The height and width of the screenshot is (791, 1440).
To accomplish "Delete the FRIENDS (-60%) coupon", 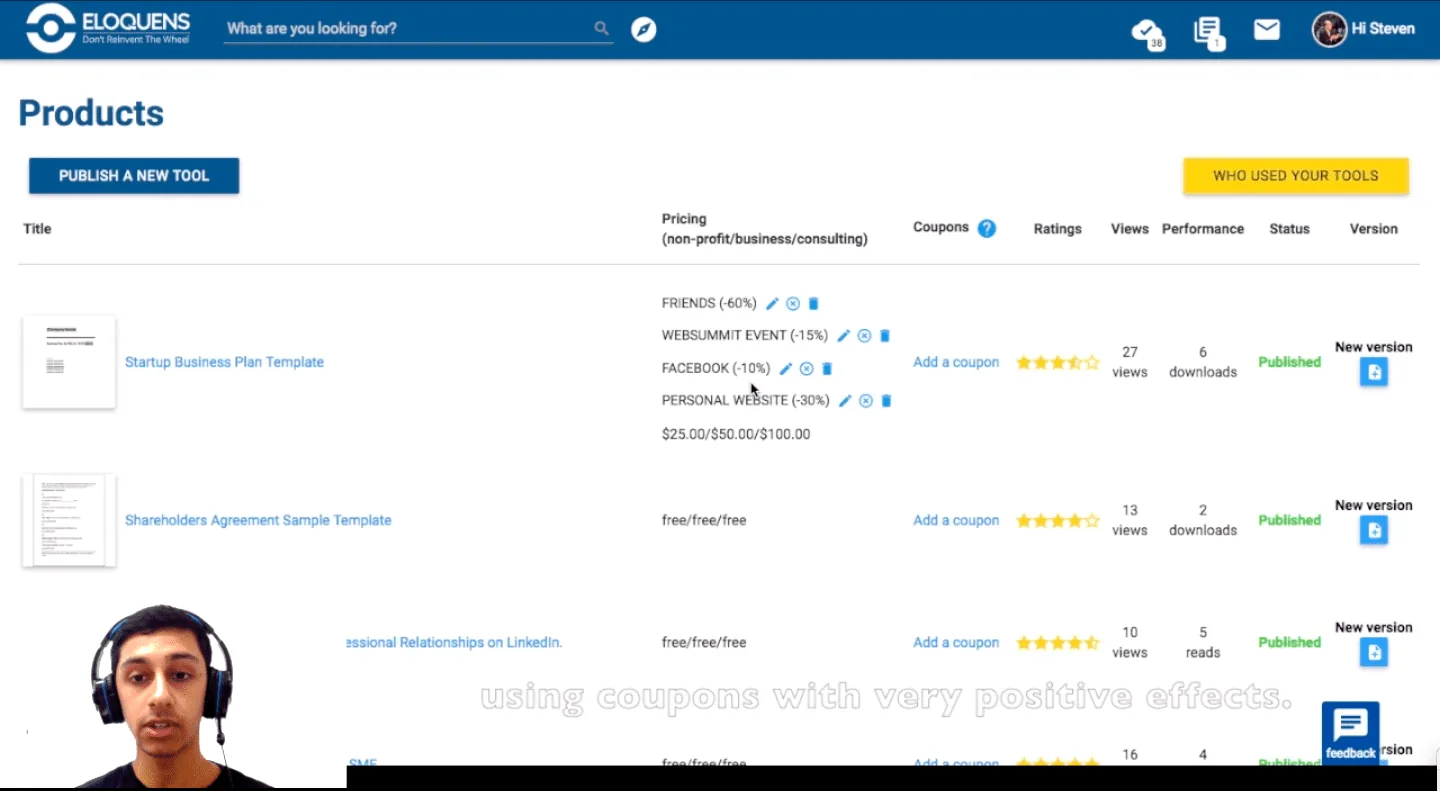I will tap(813, 303).
